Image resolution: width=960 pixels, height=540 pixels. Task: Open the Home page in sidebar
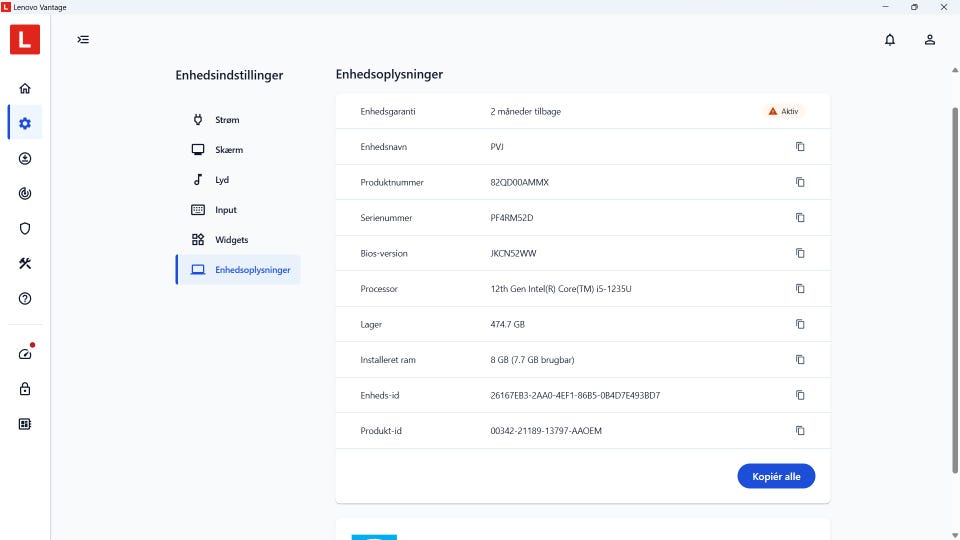[x=24, y=88]
